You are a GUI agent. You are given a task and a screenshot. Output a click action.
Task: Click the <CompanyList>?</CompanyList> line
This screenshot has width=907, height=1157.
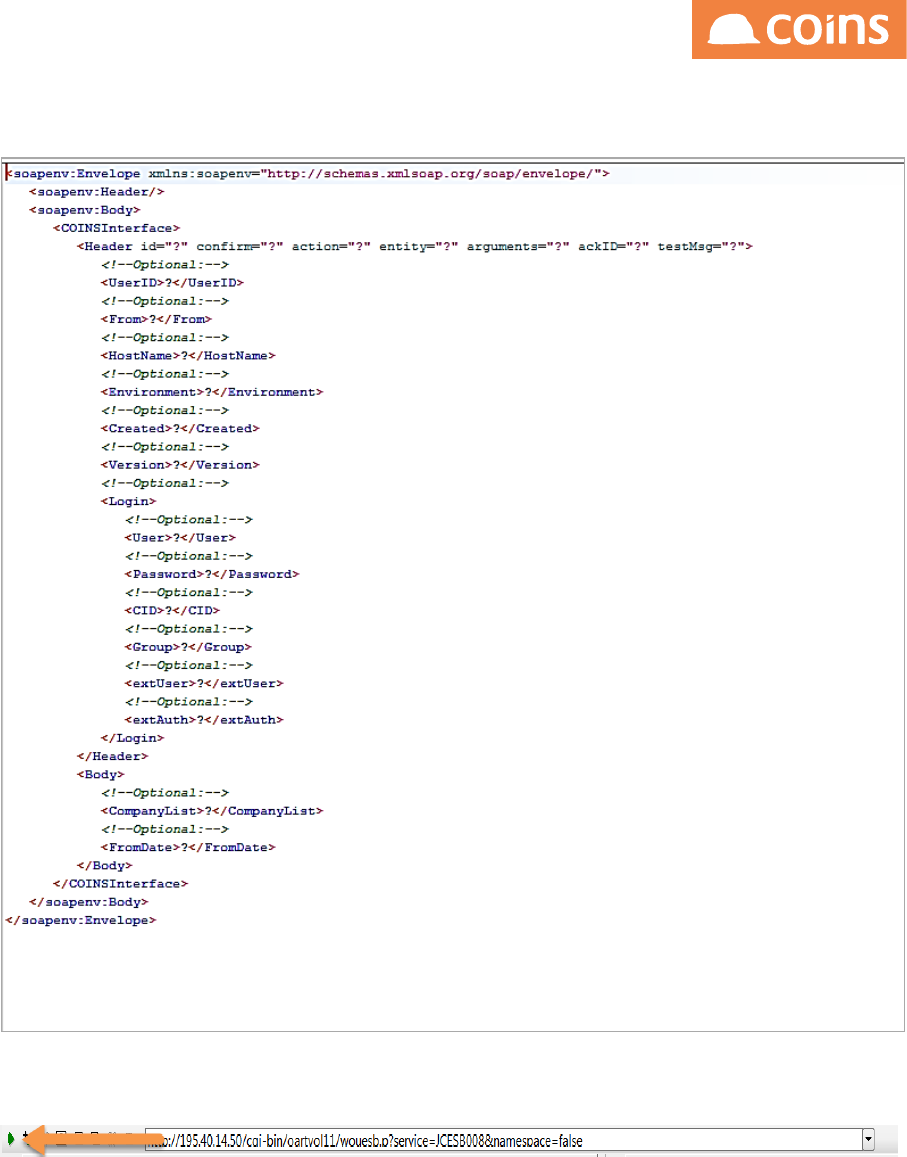pyautogui.click(x=212, y=811)
